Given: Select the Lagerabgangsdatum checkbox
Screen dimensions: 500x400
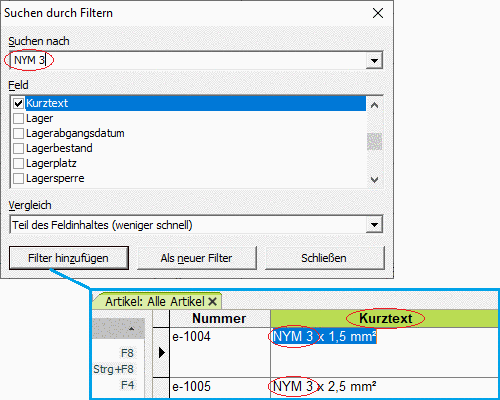Looking at the screenshot, I should 18,133.
